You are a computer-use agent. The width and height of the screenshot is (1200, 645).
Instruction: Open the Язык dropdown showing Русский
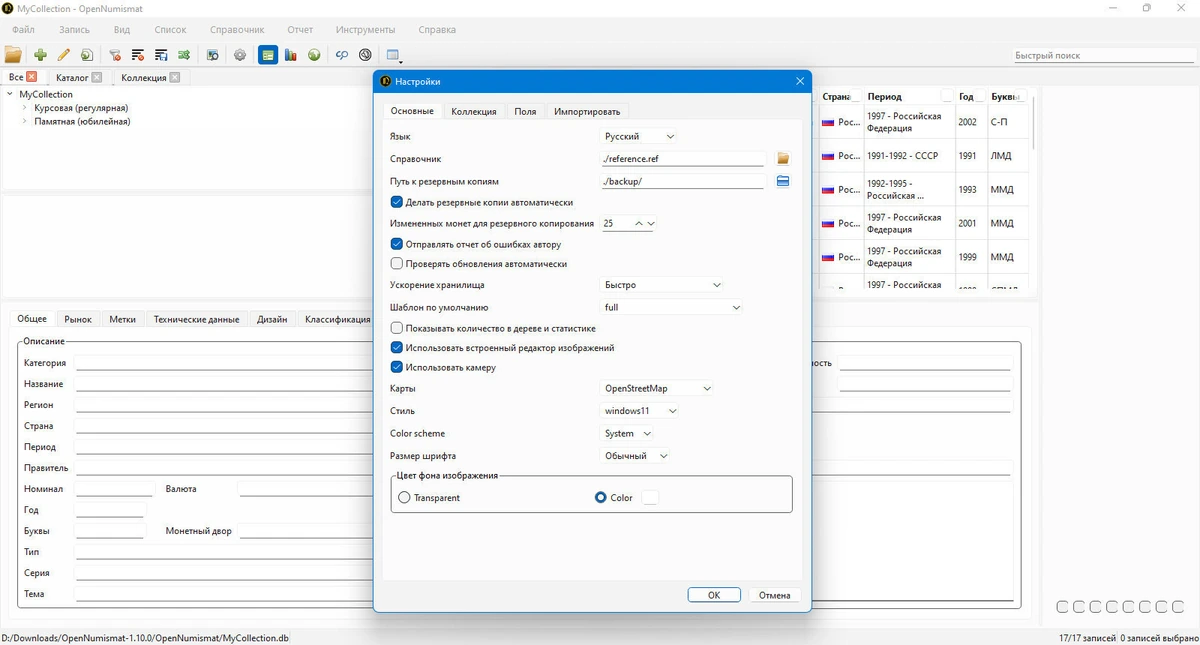[640, 136]
